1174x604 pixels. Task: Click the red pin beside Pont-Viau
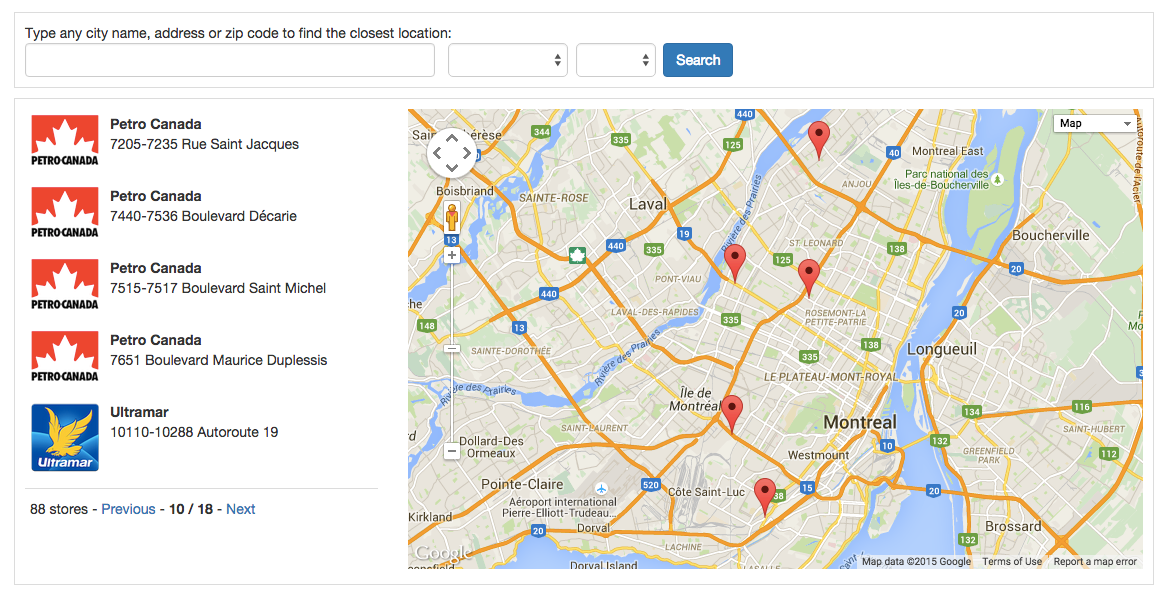735,262
